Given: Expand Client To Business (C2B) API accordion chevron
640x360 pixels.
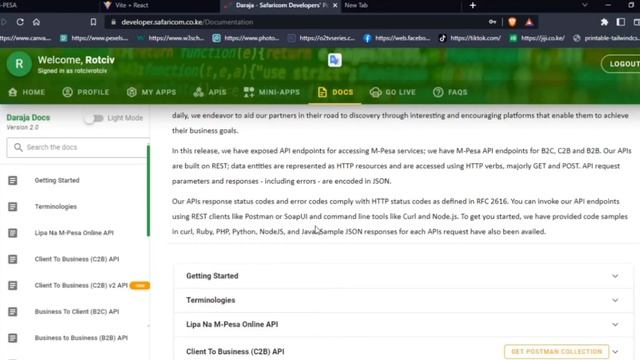Looking at the screenshot, I should pyautogui.click(x=615, y=351).
